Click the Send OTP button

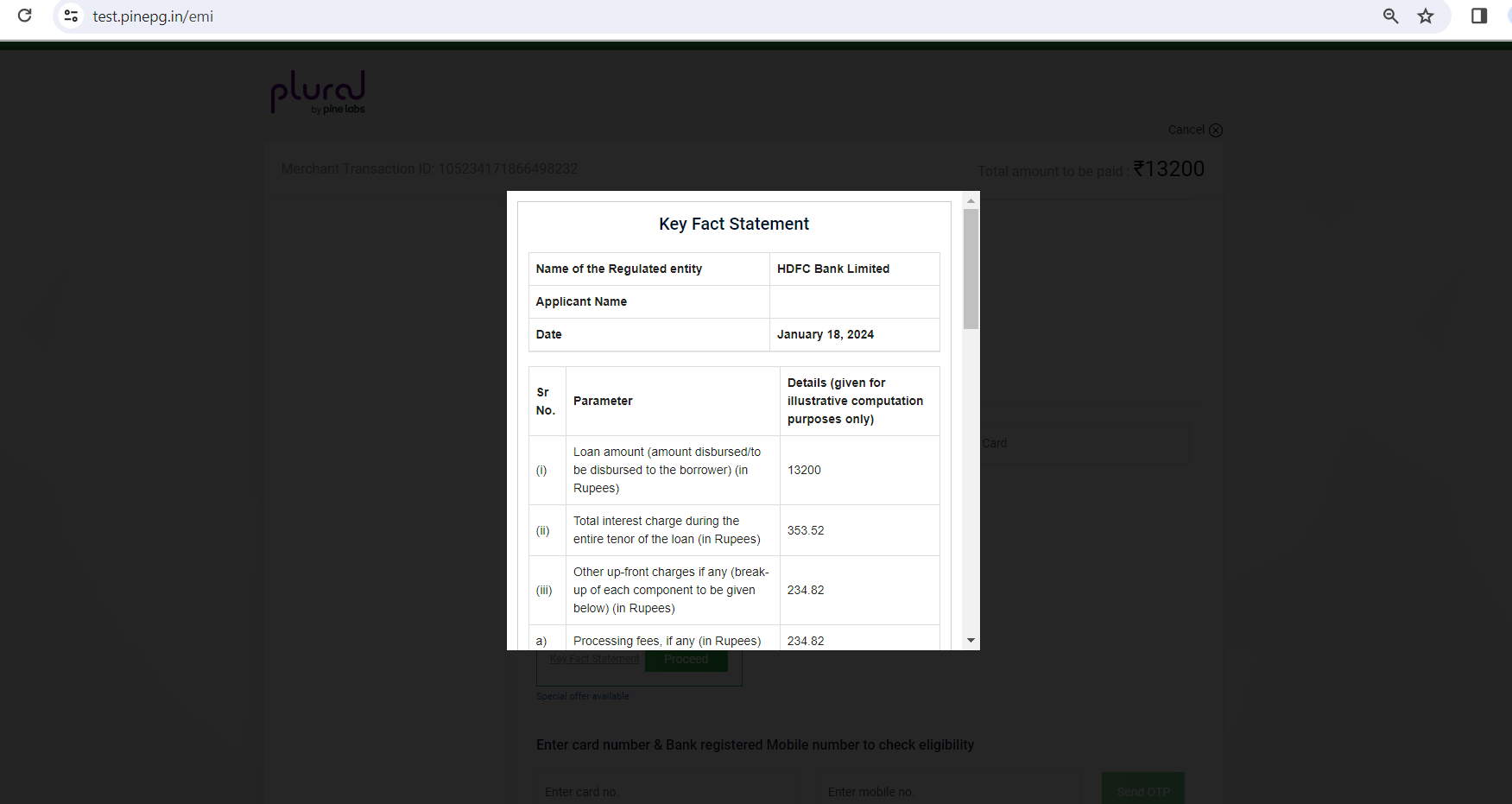tap(1142, 791)
